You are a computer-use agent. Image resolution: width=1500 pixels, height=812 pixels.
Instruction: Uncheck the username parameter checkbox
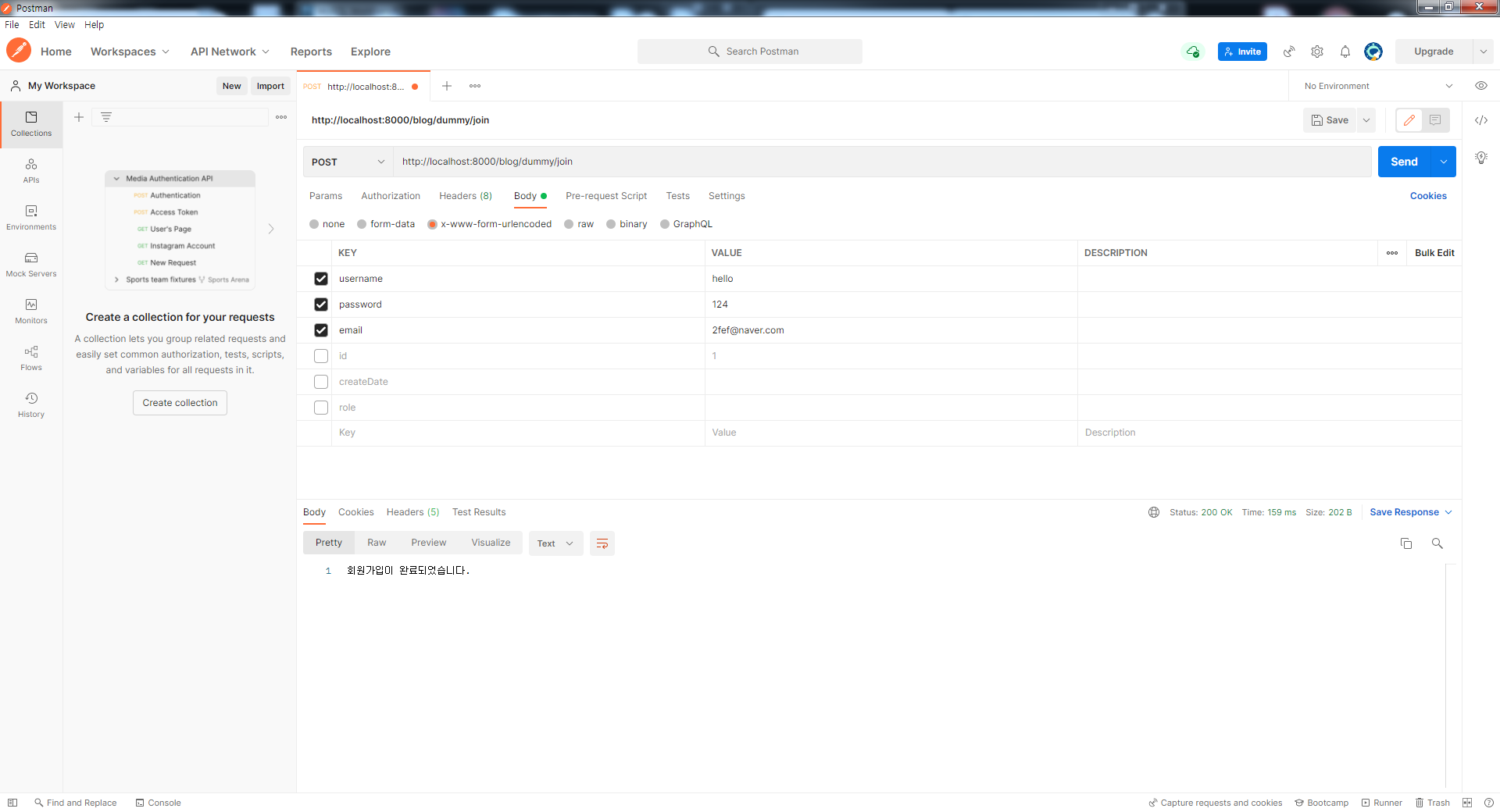coord(321,279)
